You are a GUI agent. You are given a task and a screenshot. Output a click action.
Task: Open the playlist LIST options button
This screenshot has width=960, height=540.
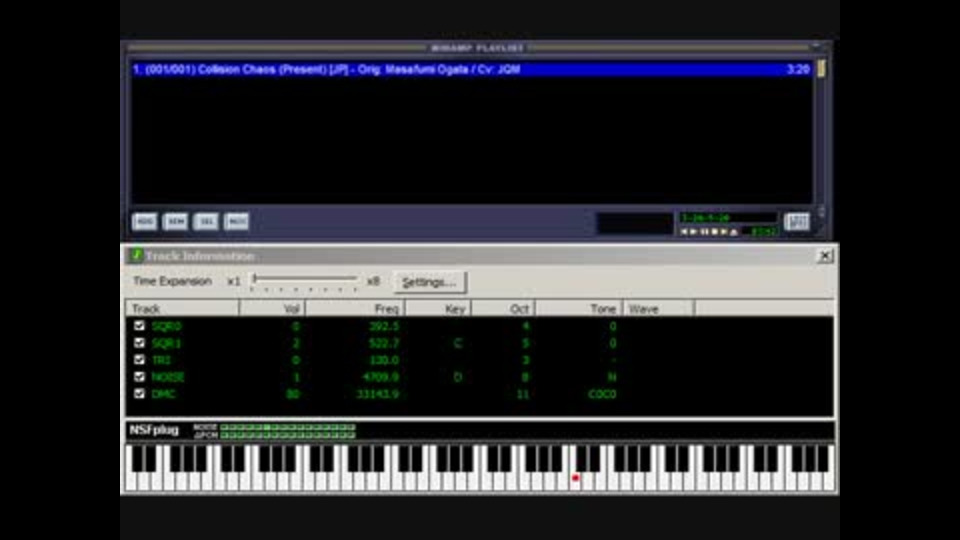tap(797, 222)
